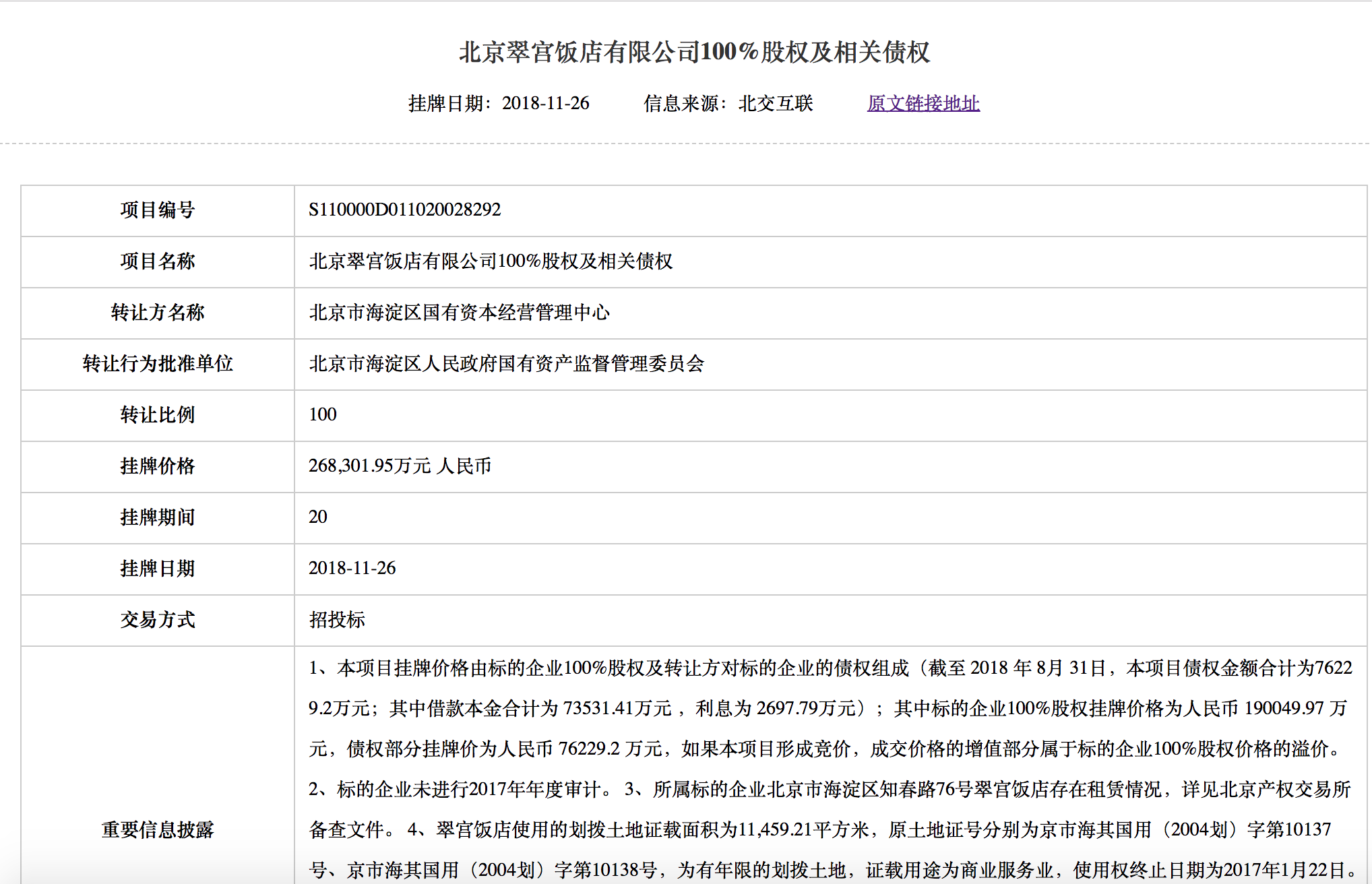Click the 转让方名称 label cell

click(x=158, y=313)
